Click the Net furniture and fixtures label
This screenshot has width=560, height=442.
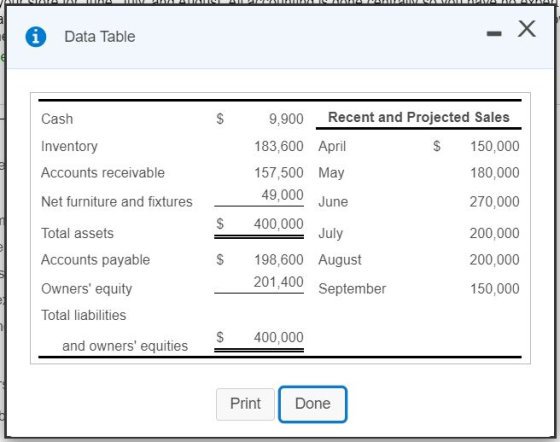(117, 202)
